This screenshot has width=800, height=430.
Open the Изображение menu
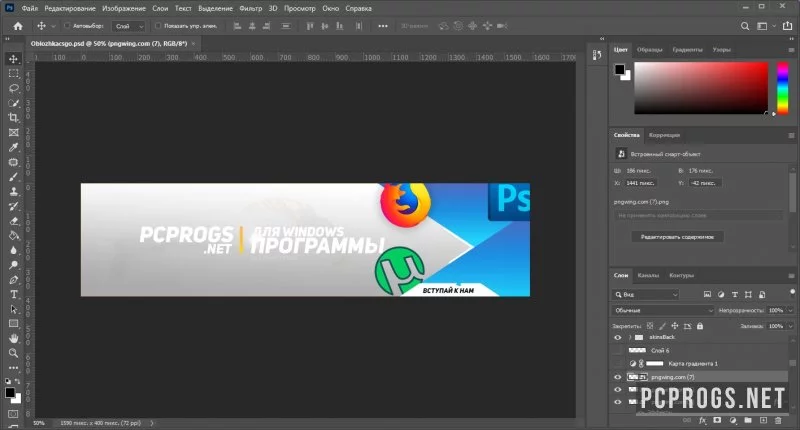(124, 9)
